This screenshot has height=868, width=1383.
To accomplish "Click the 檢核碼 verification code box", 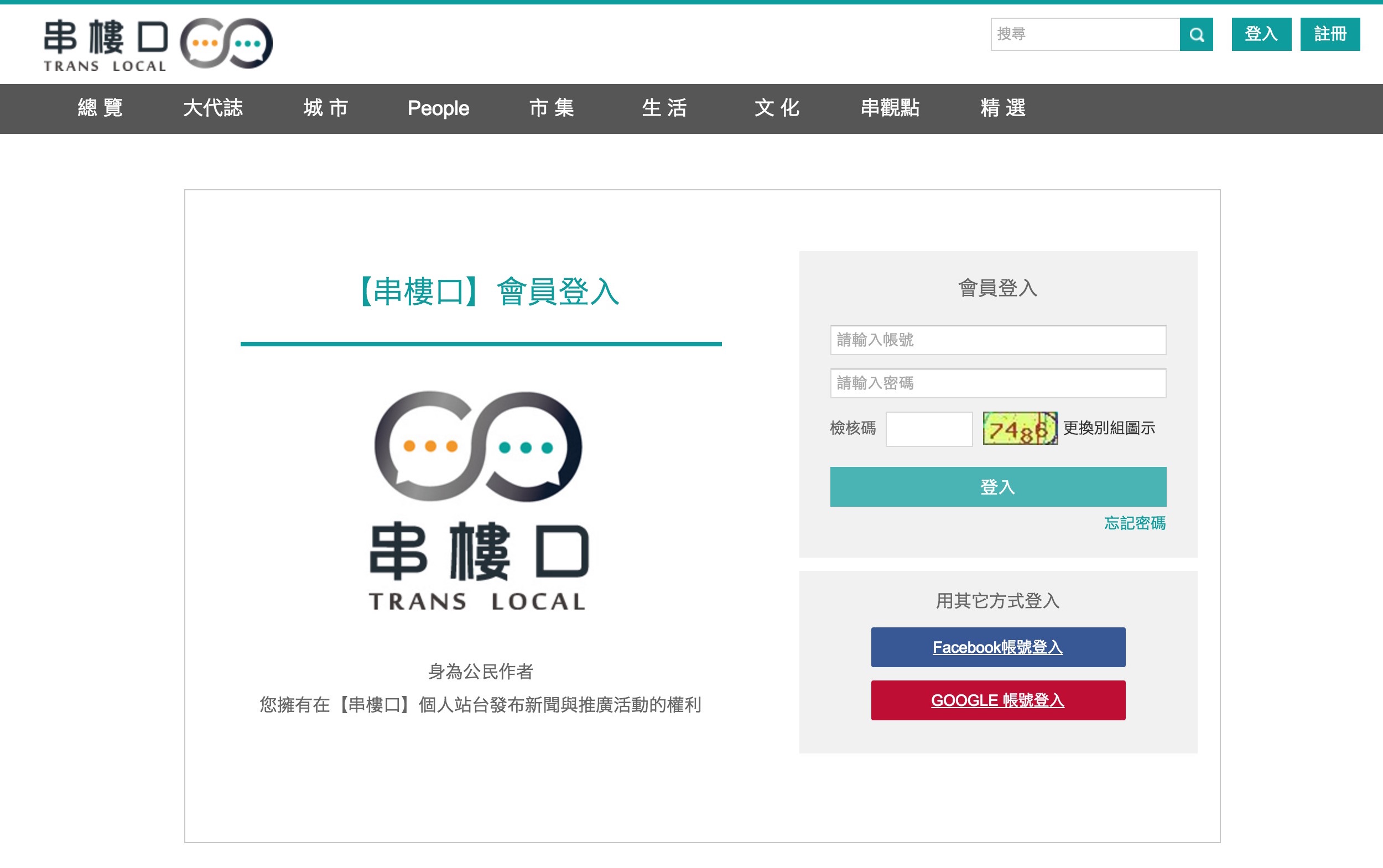I will [929, 428].
